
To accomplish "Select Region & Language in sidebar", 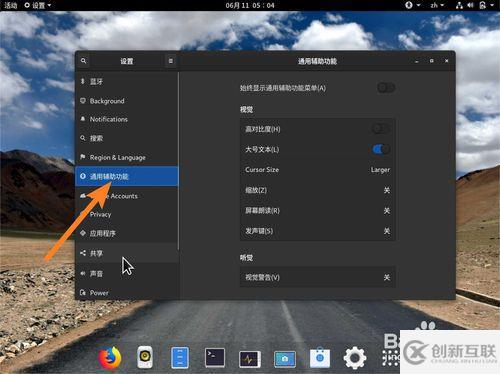I will tap(127, 157).
